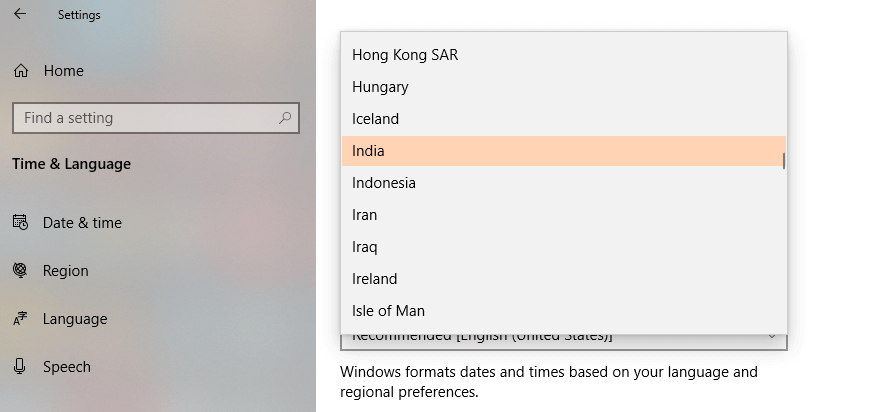Click the Time & Language heading
Screen dimensions: 873x412
point(71,164)
